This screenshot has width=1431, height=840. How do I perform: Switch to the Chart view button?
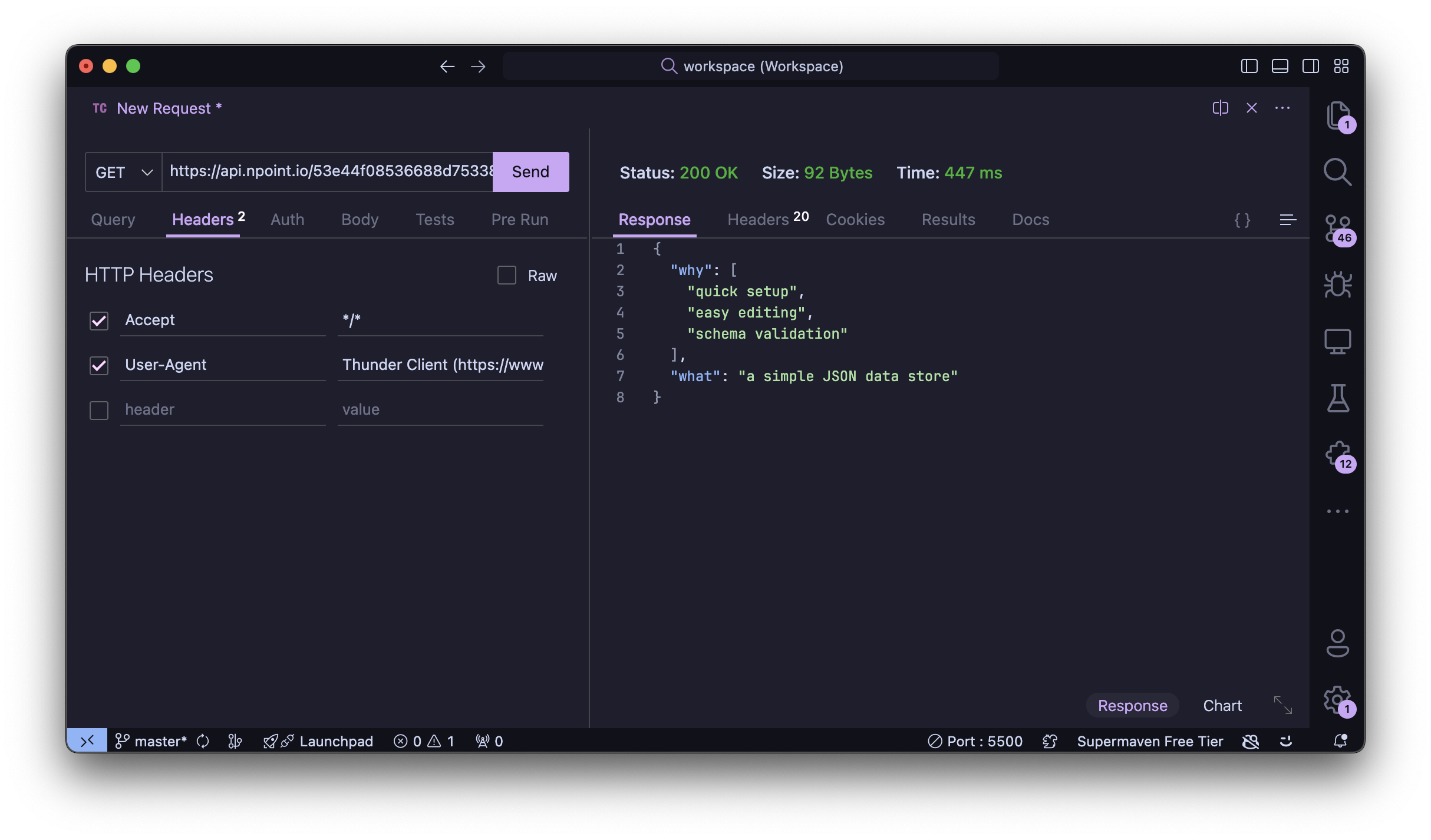(x=1222, y=706)
